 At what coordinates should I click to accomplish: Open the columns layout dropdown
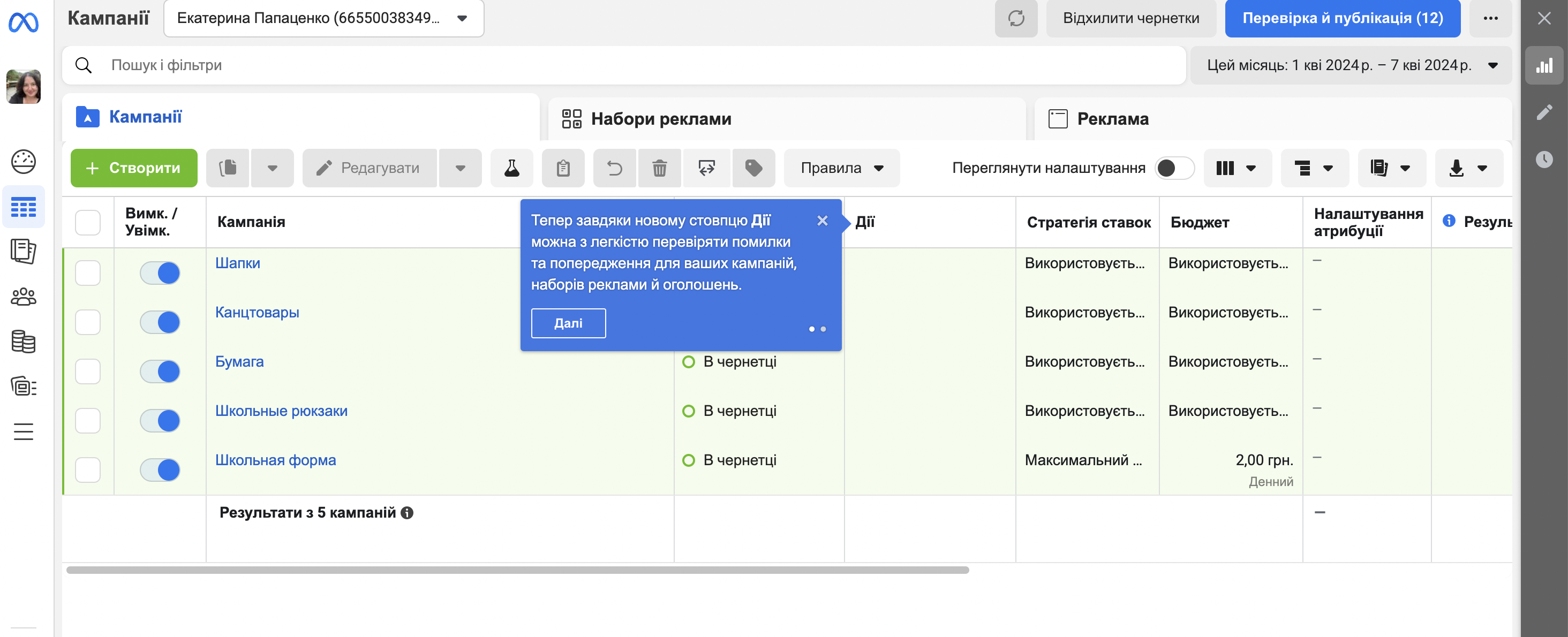pos(1238,168)
